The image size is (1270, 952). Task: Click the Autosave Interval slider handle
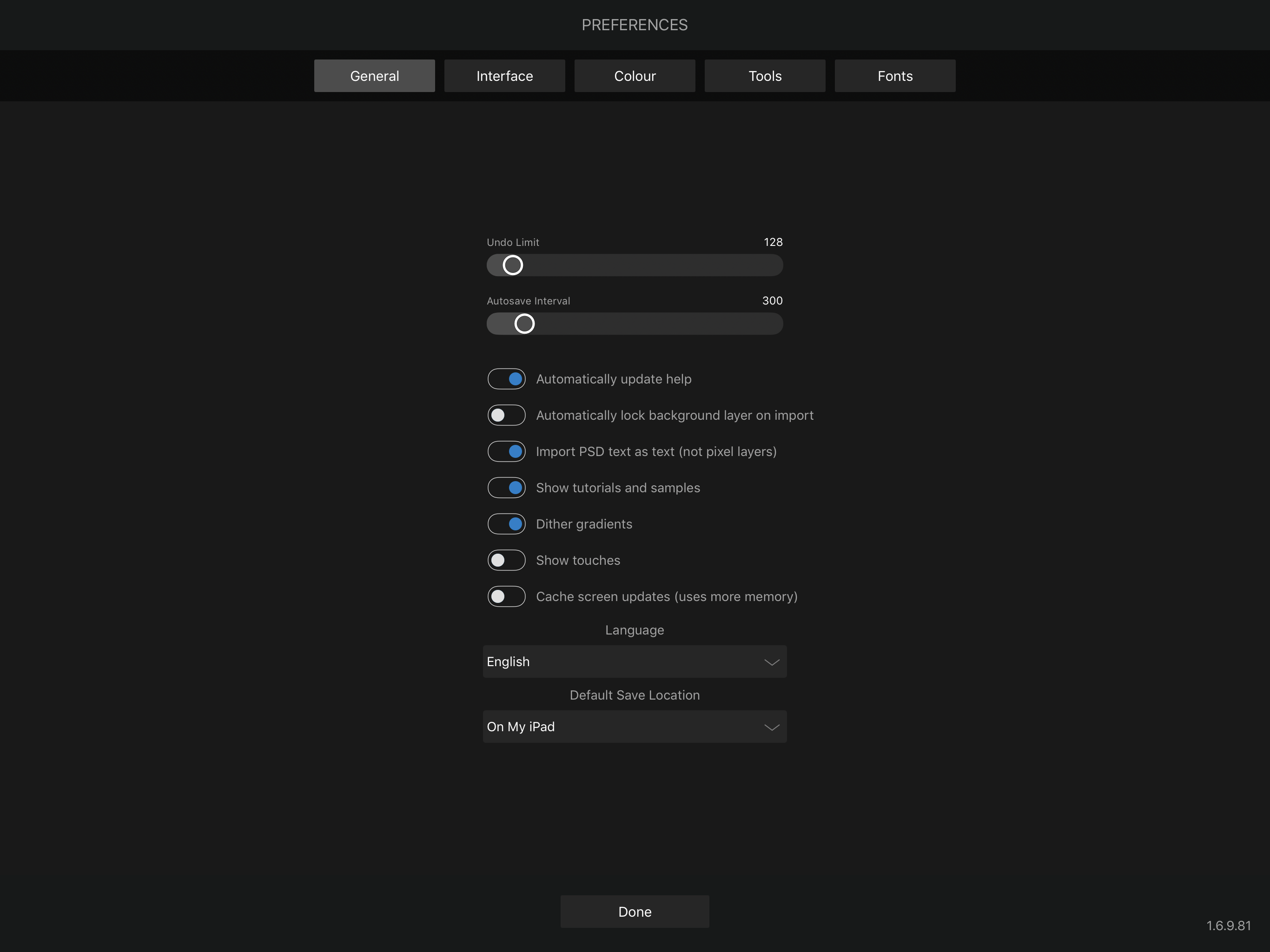tap(524, 324)
